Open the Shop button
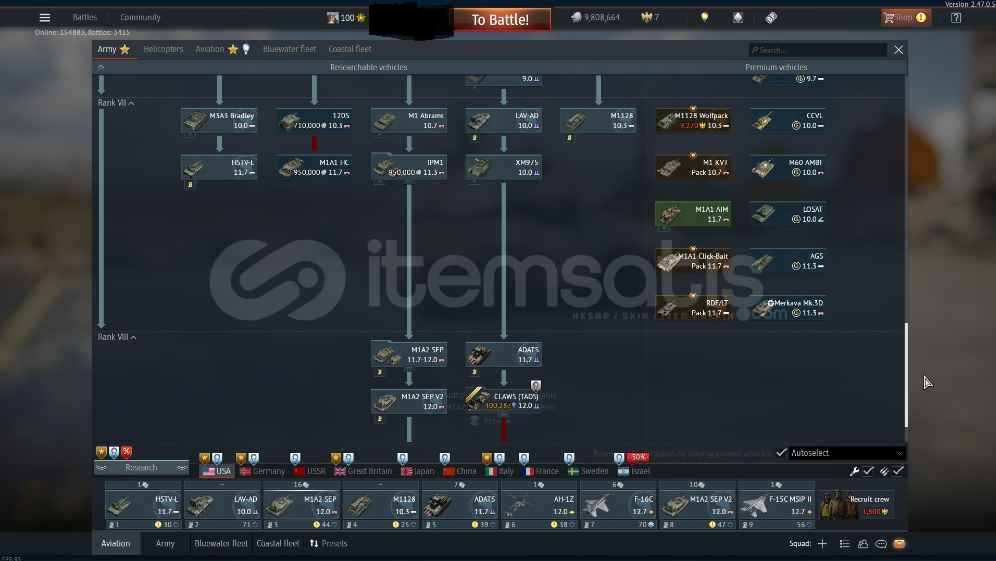 (905, 18)
